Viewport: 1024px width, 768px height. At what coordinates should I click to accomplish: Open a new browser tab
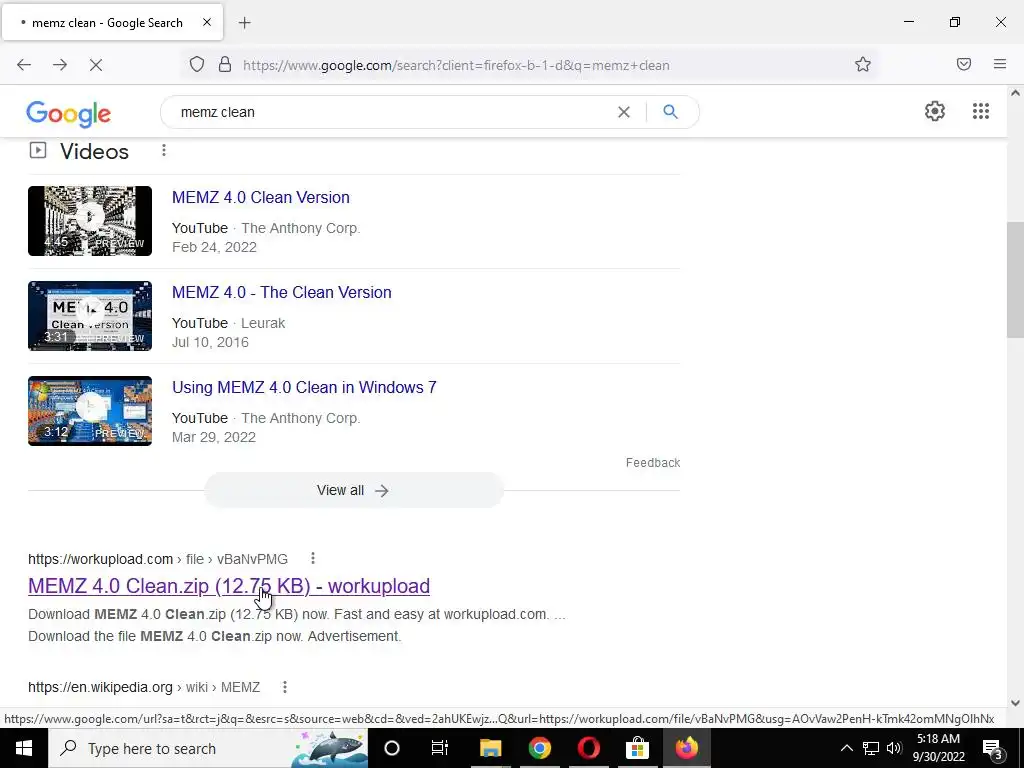pyautogui.click(x=244, y=23)
